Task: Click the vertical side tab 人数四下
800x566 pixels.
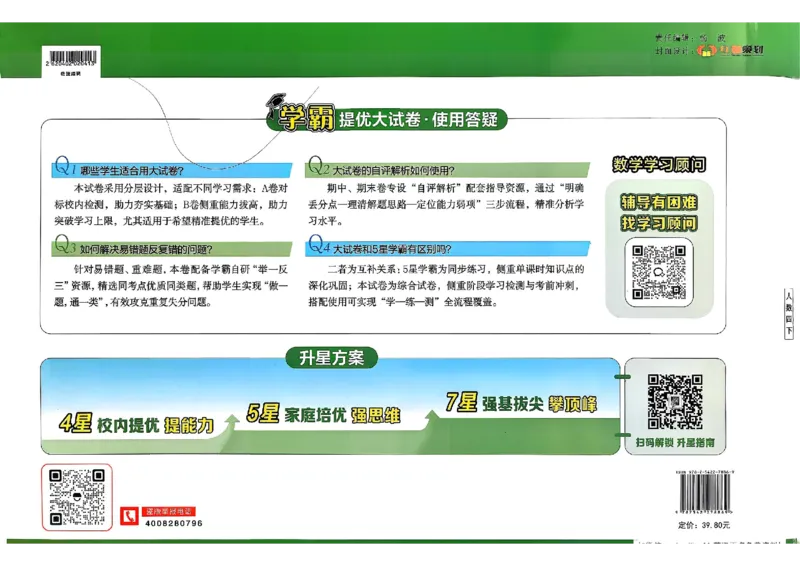Action: [x=789, y=313]
